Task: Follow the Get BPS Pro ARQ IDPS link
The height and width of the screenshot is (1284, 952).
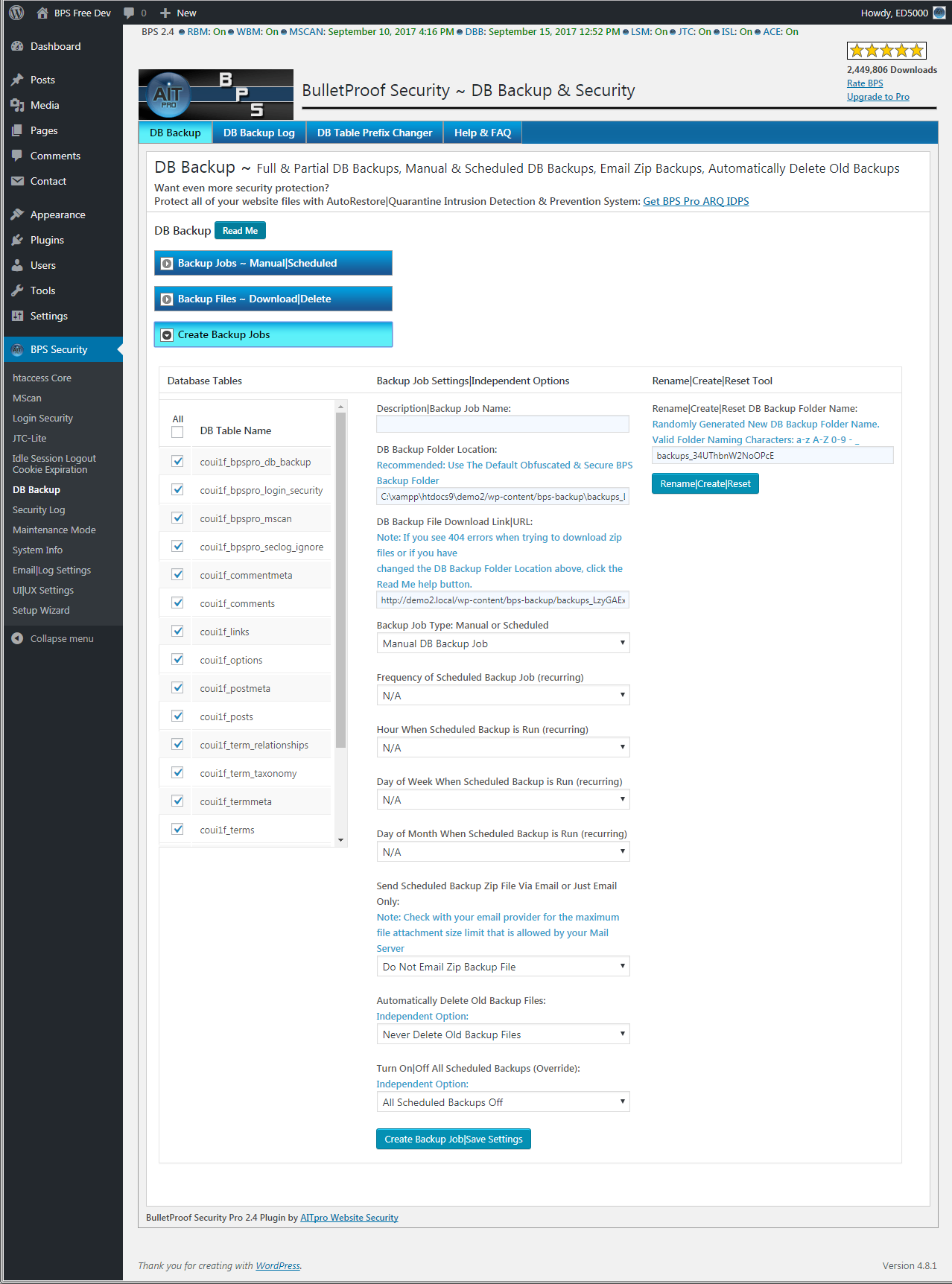Action: 696,201
